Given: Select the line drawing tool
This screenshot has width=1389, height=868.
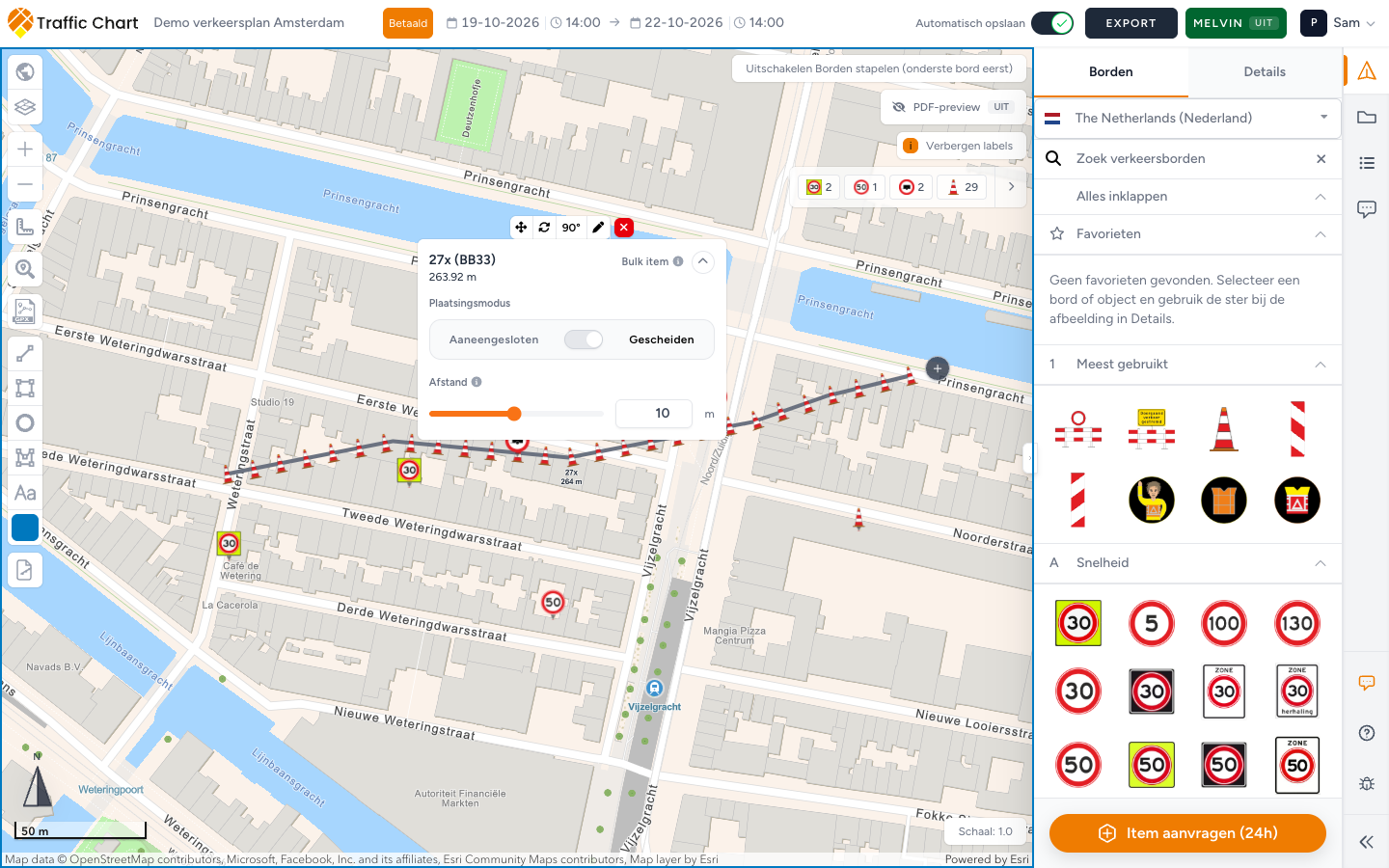Looking at the screenshot, I should point(25,354).
